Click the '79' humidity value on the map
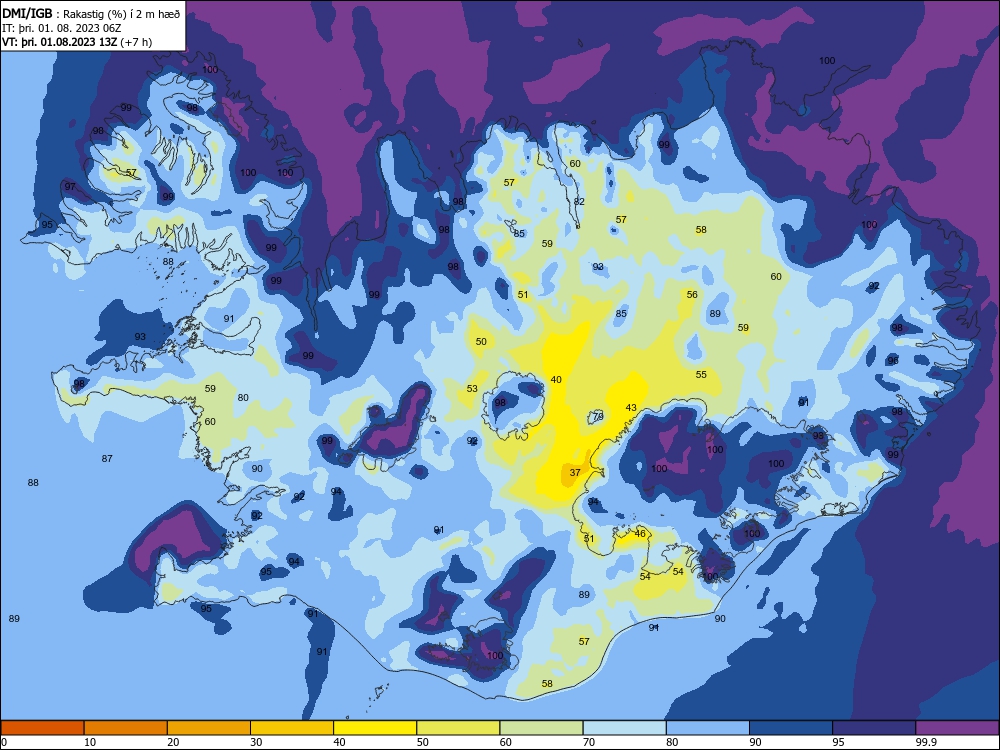 point(598,416)
